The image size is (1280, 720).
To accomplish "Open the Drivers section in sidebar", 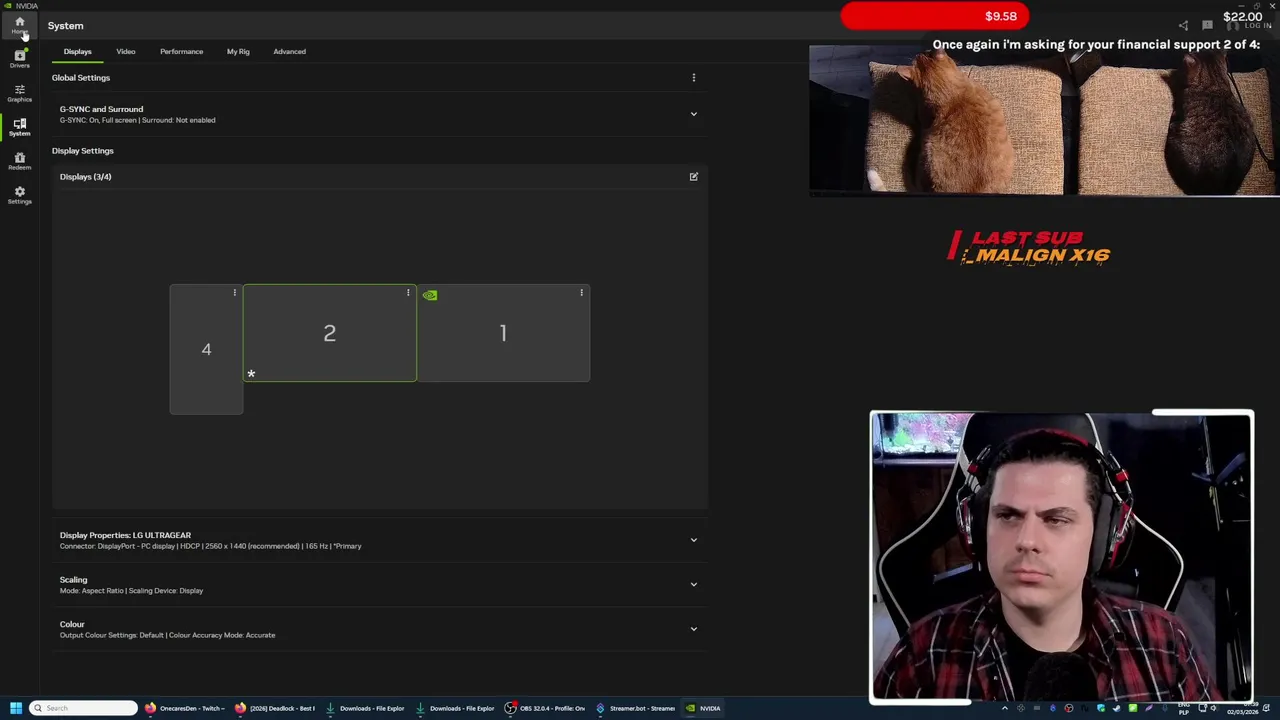I will click(19, 59).
